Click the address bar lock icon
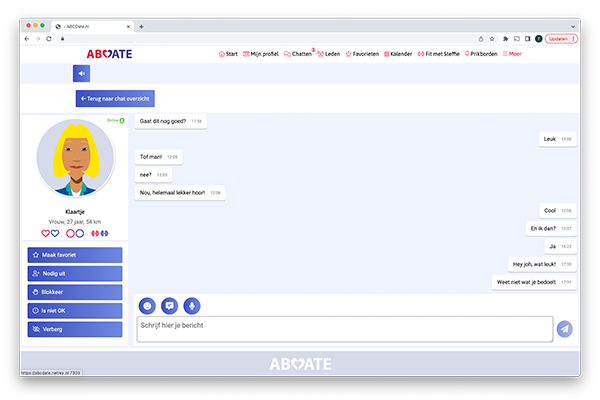The height and width of the screenshot is (400, 600). (62, 39)
